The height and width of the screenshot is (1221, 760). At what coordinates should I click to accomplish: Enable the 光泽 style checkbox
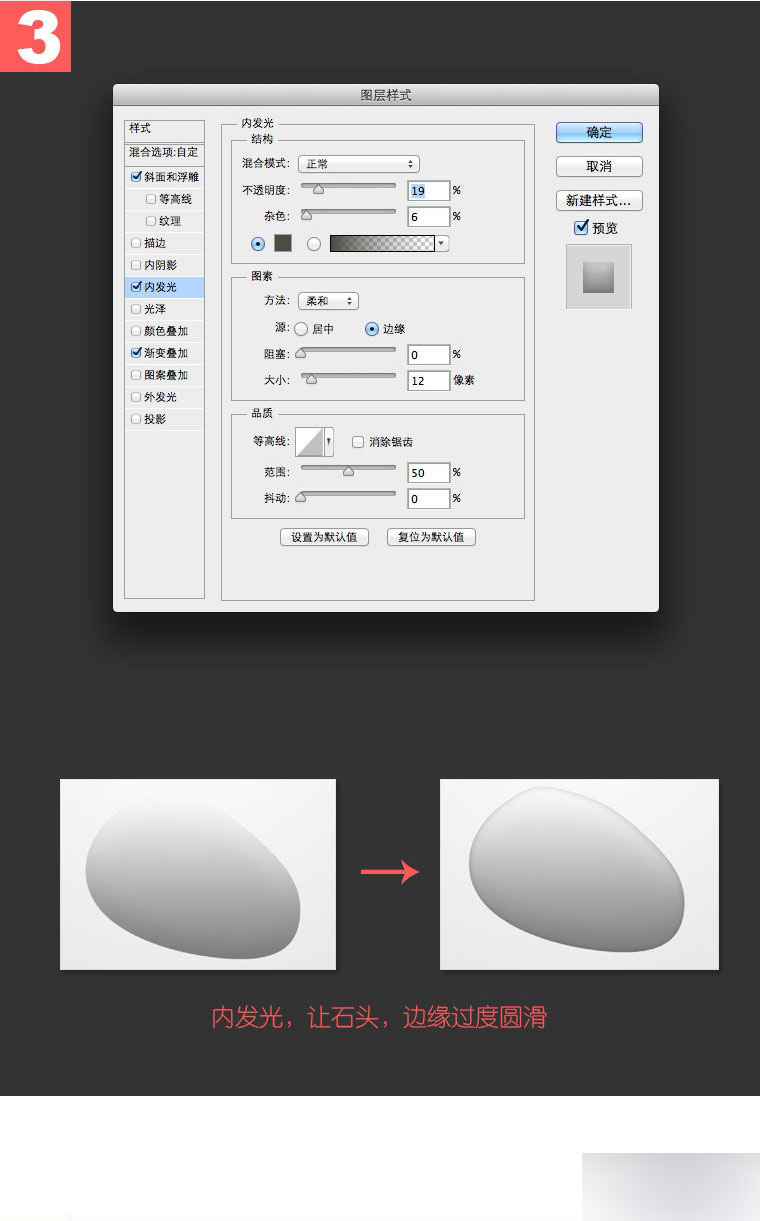tap(136, 309)
